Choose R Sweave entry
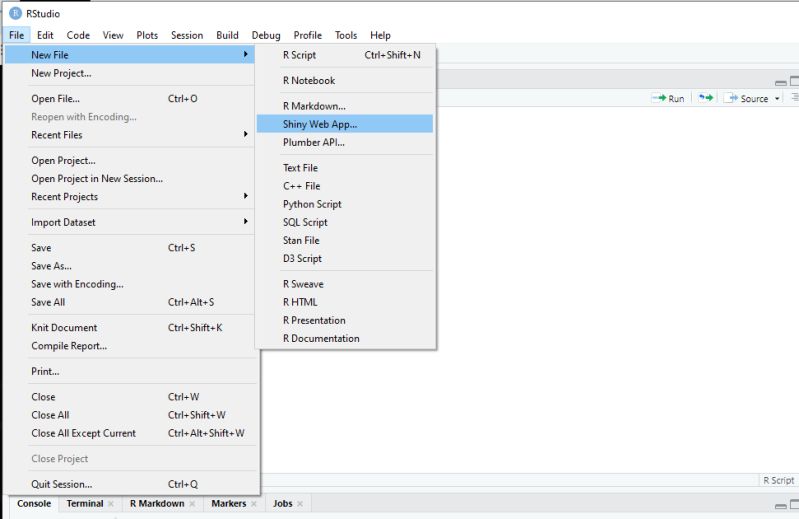Screen dimensions: 799x519 [x=345, y=284]
